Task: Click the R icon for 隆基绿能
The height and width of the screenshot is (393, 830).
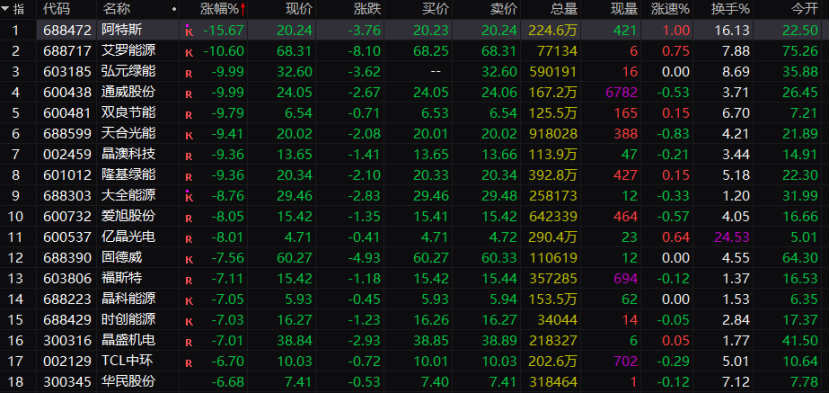Action: coord(188,177)
